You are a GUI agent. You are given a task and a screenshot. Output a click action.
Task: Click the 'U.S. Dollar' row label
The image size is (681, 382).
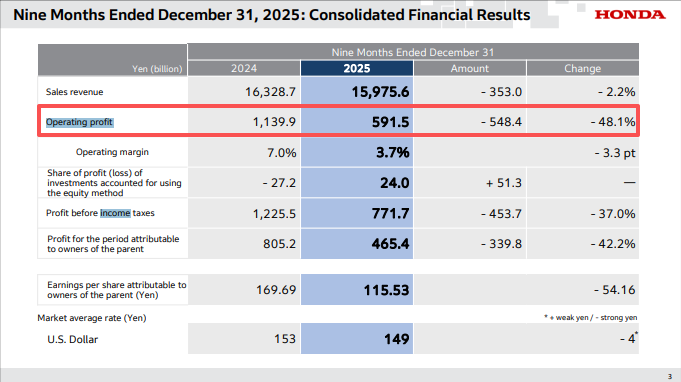click(73, 339)
